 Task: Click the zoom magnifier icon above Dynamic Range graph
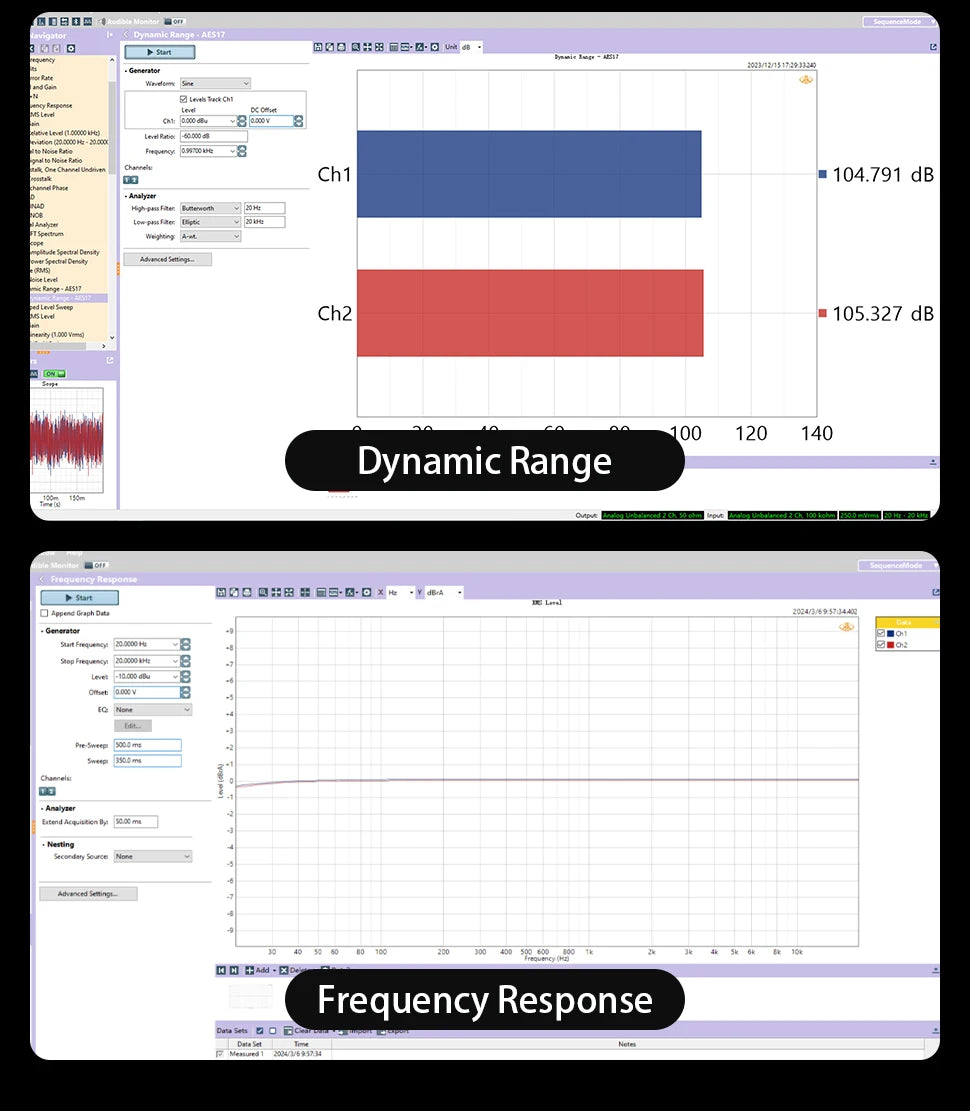356,47
